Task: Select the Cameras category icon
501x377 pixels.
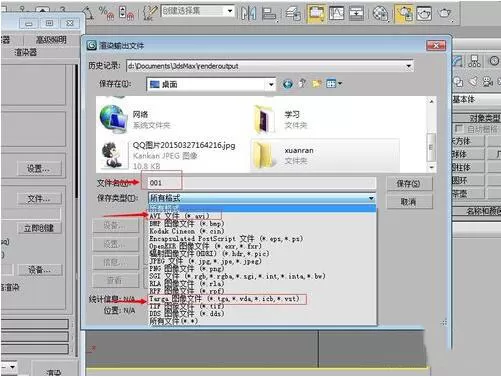Action: click(488, 82)
